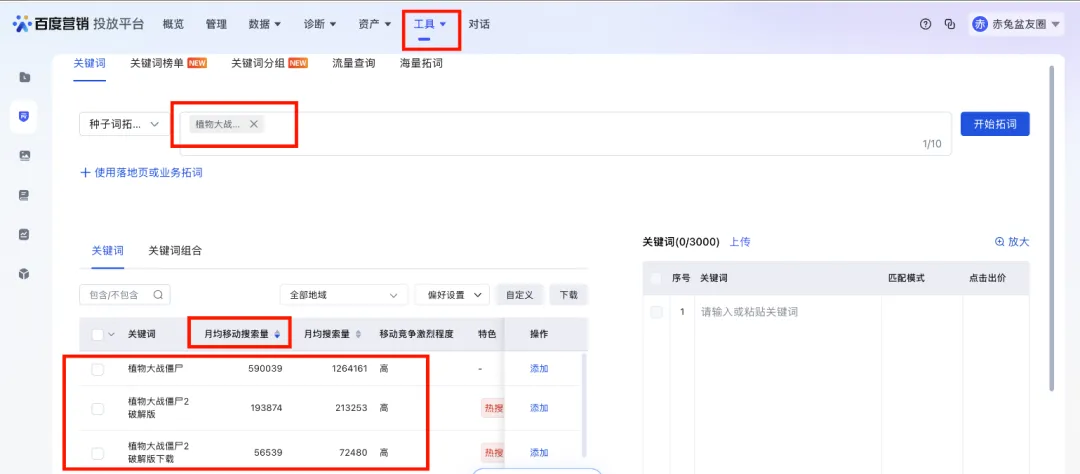Screen dimensions: 1080x474
Task: Tick the select-all checkbox in keyword header
Action: click(98, 334)
